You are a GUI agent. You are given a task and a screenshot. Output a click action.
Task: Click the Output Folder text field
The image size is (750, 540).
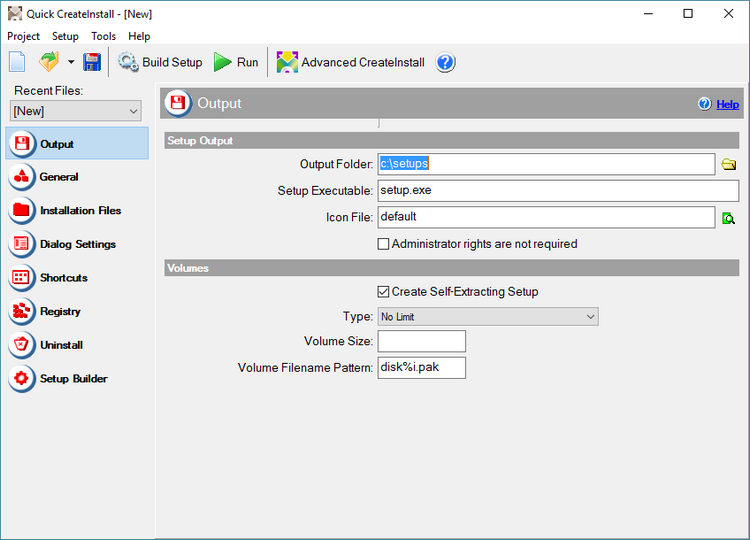[x=546, y=164]
